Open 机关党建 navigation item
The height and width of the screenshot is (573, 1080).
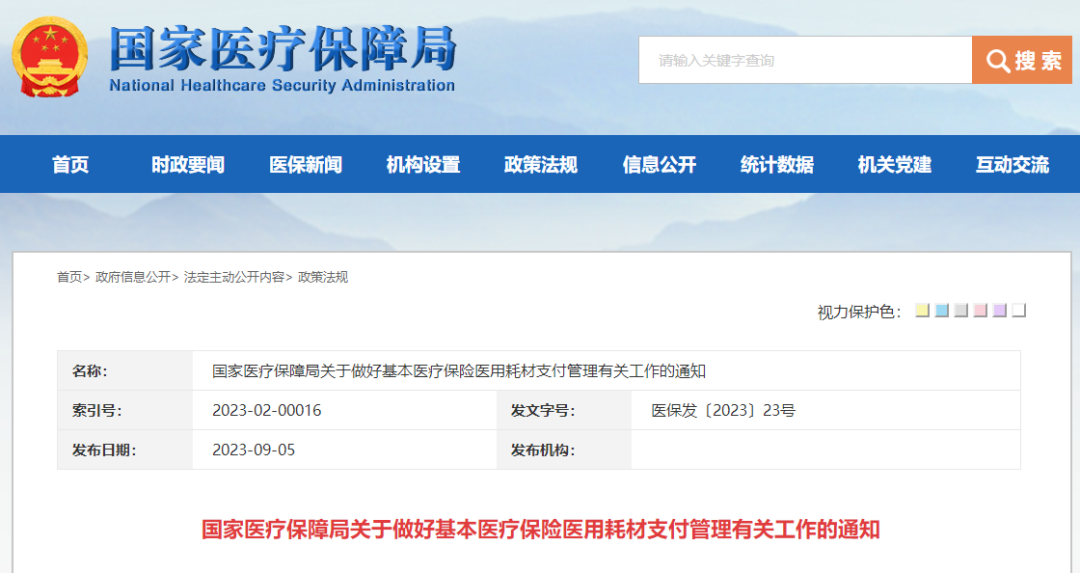click(x=894, y=165)
